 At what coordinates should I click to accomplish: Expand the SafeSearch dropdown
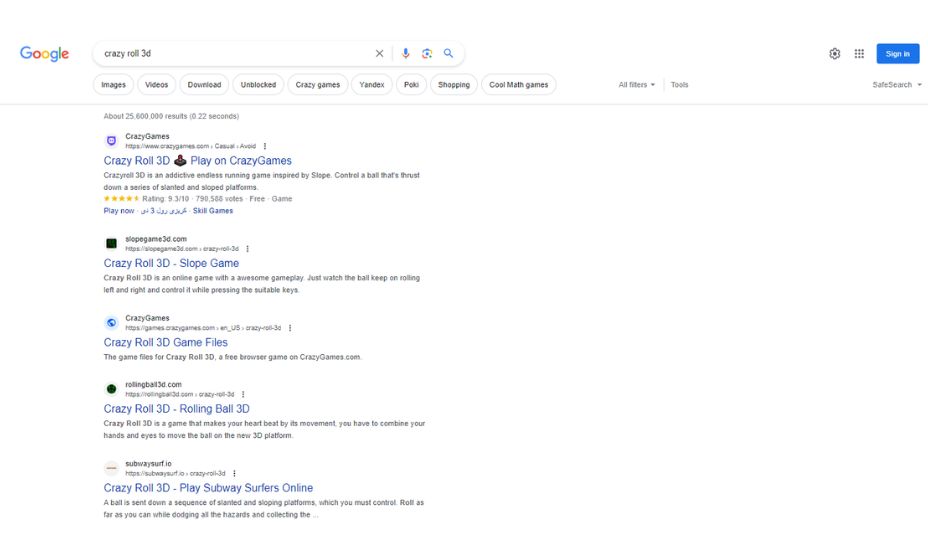coord(897,85)
